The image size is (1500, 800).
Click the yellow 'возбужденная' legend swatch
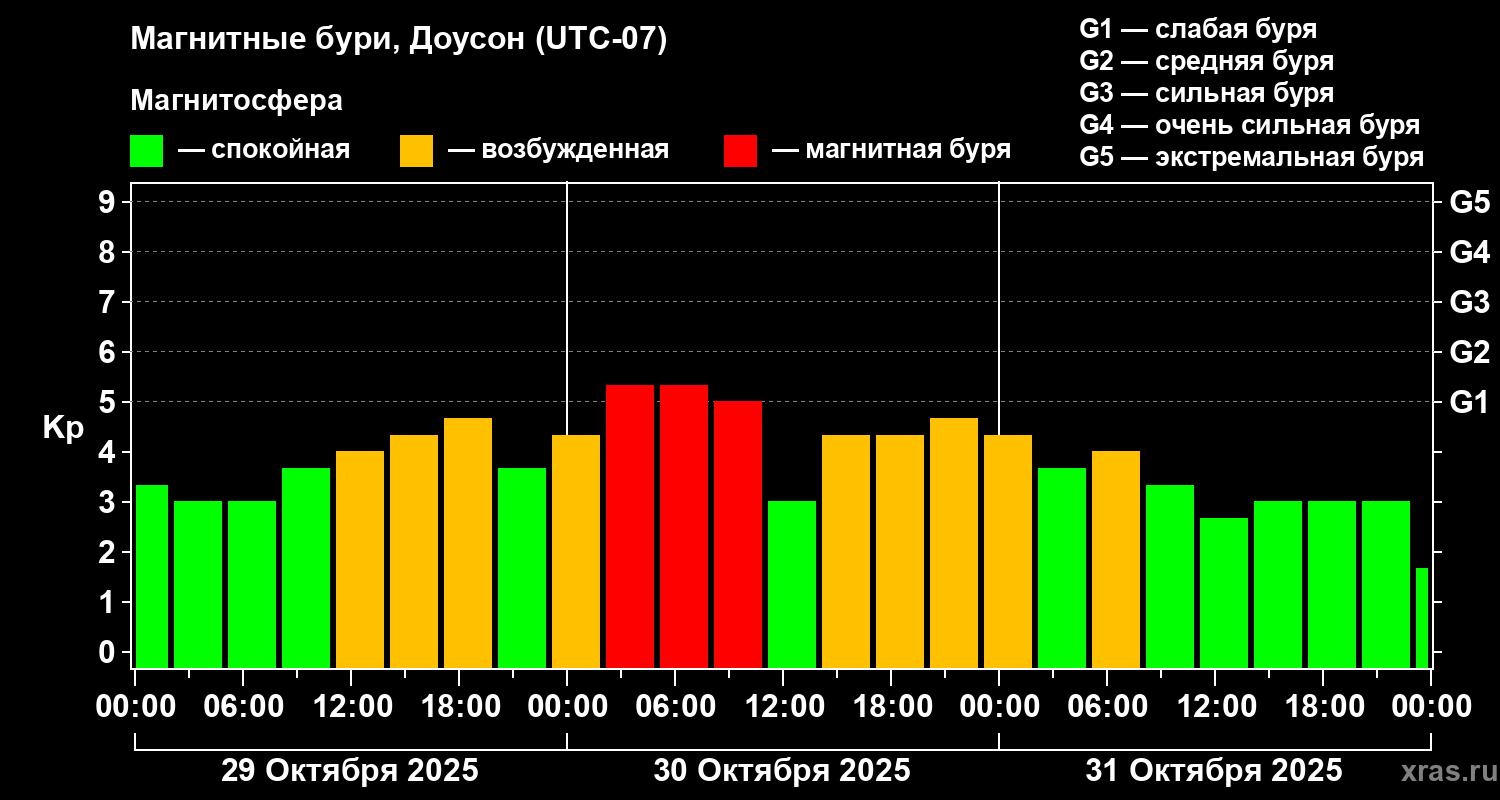(416, 151)
